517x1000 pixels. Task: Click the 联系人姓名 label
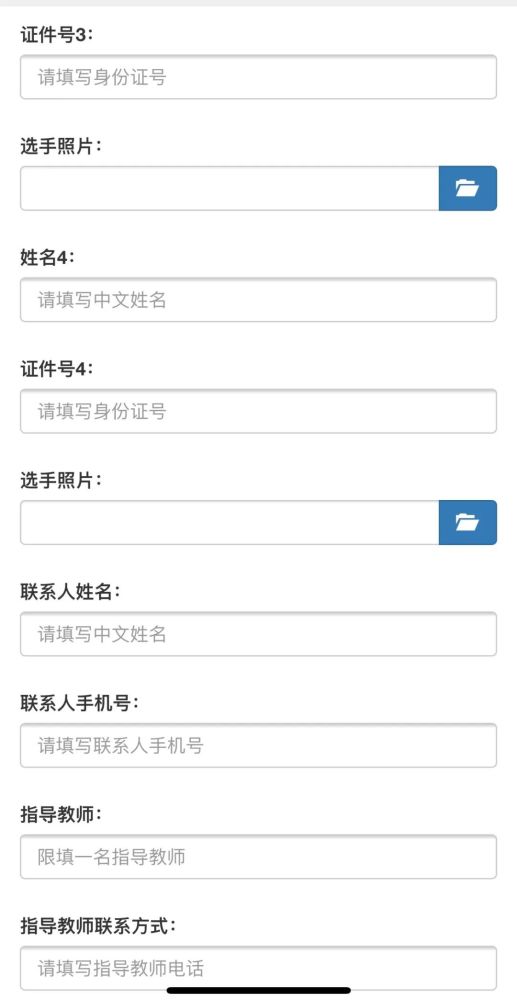point(71,592)
